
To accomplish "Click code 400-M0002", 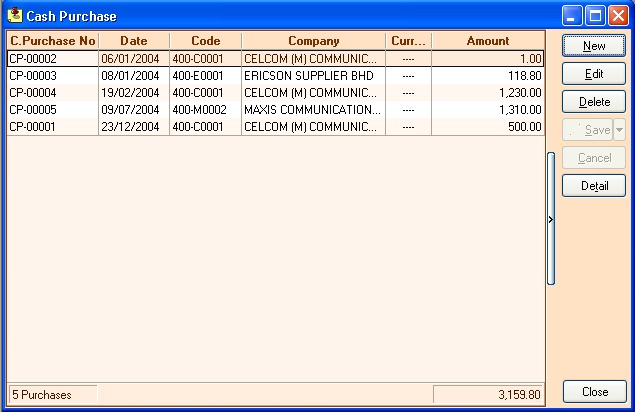I will (199, 110).
